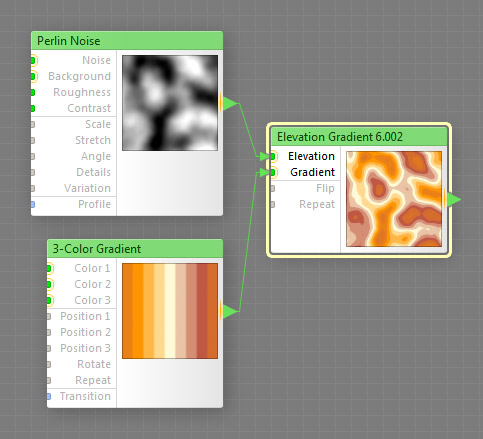The height and width of the screenshot is (439, 483).
Task: Click the Elevation input socket
Action: tap(273, 156)
